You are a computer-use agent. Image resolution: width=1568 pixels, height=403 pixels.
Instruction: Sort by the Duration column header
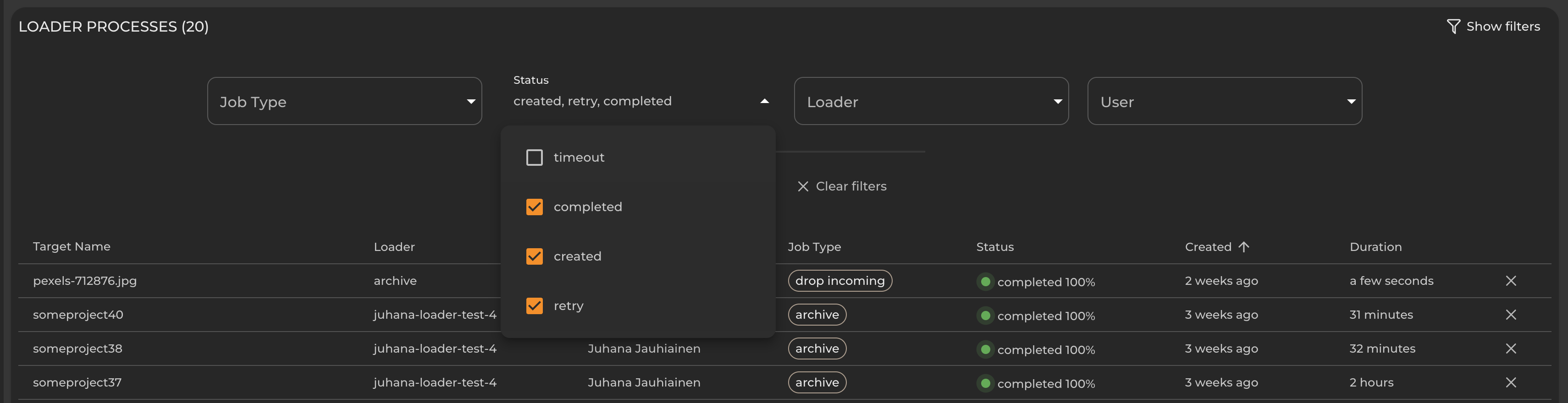(1375, 247)
